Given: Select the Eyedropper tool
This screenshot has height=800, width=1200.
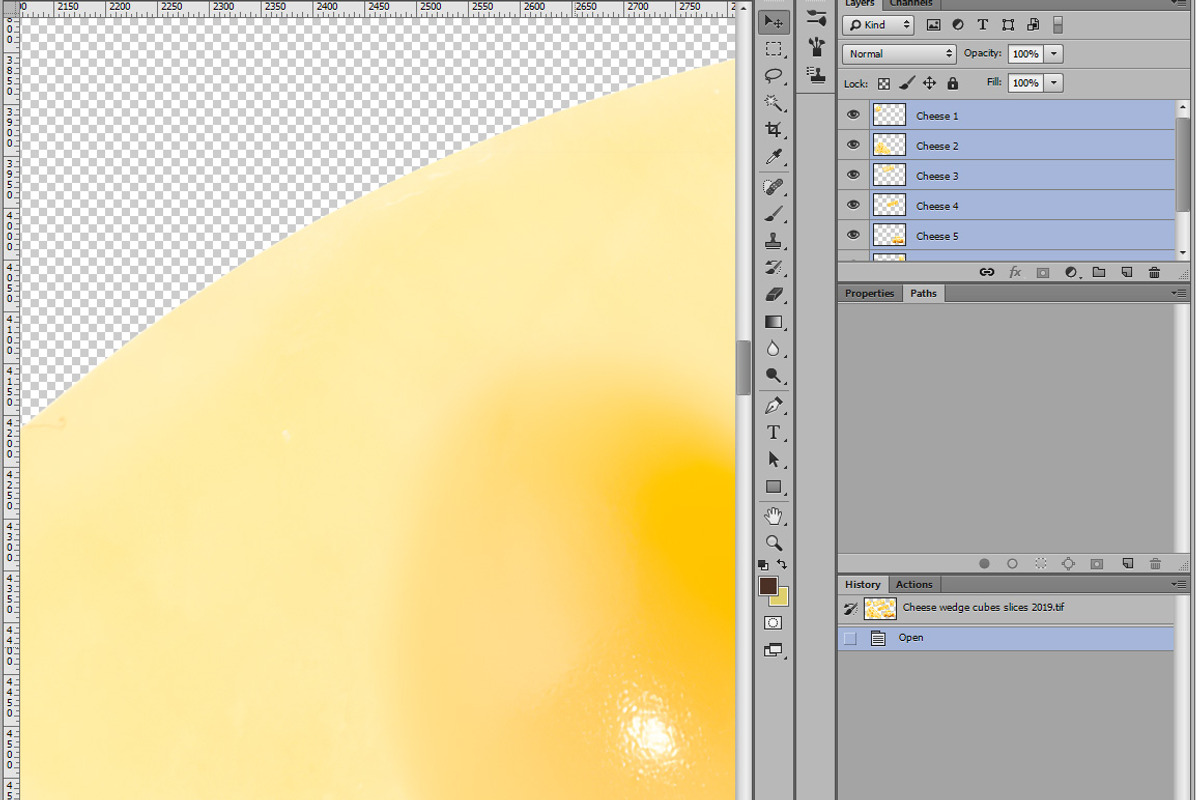Looking at the screenshot, I should point(773,157).
